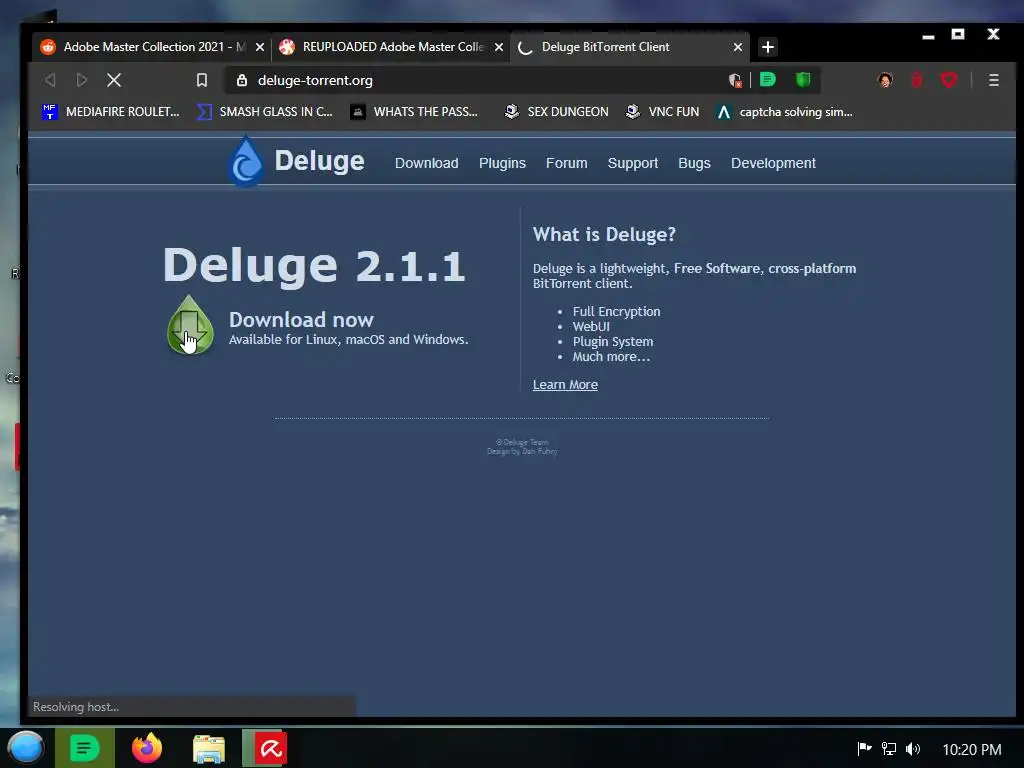Click the red heart shield extension icon
Screen dimensions: 1024x768
point(949,80)
